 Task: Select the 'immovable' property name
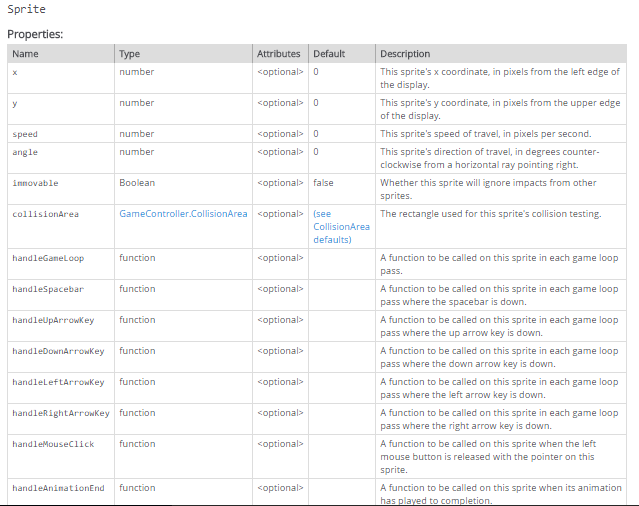(35, 183)
